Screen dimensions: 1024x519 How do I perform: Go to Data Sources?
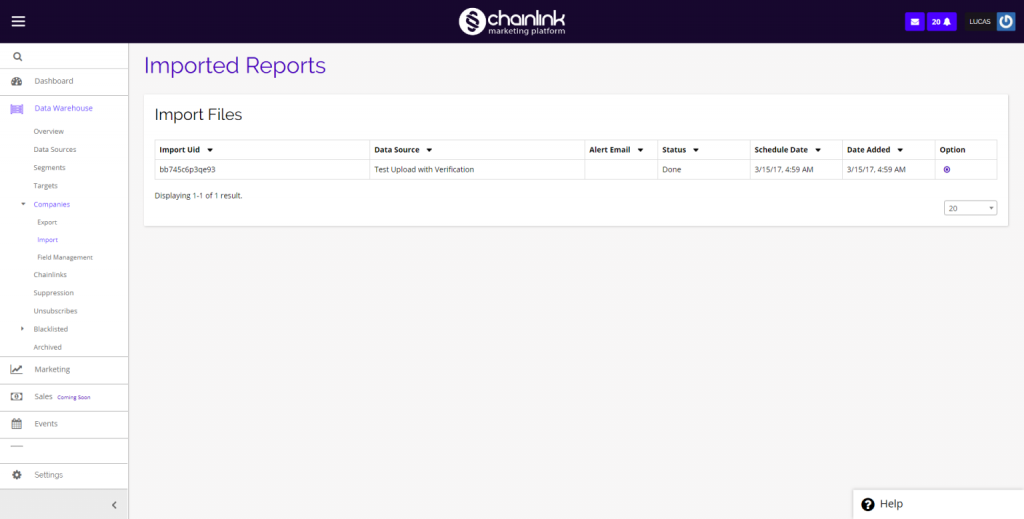pos(55,149)
